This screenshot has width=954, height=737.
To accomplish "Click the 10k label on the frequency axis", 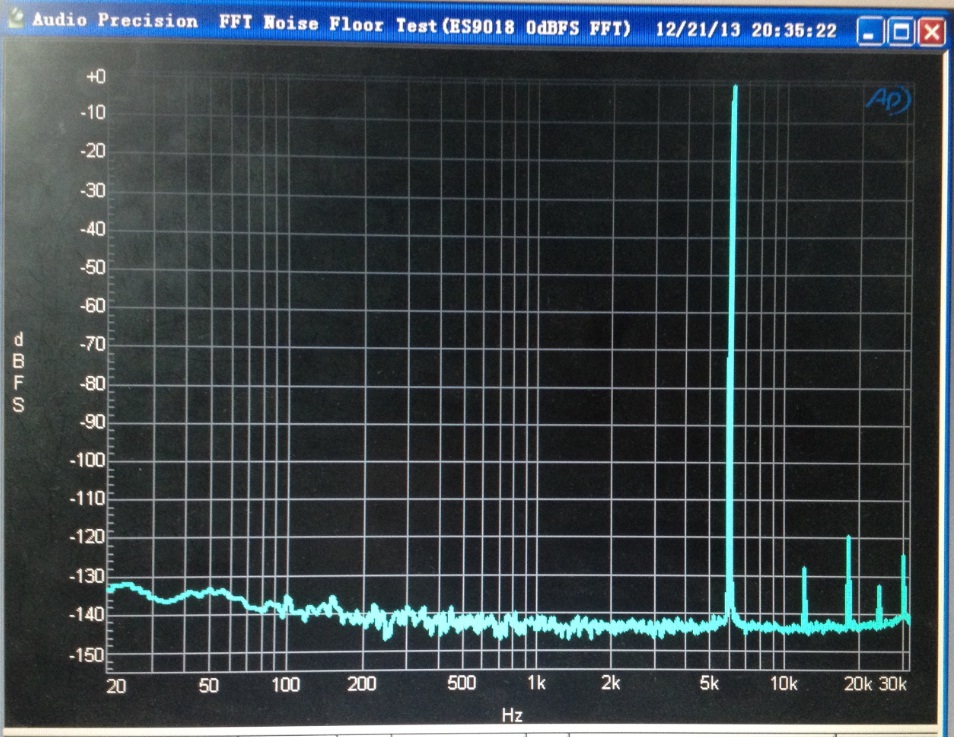I will point(784,683).
